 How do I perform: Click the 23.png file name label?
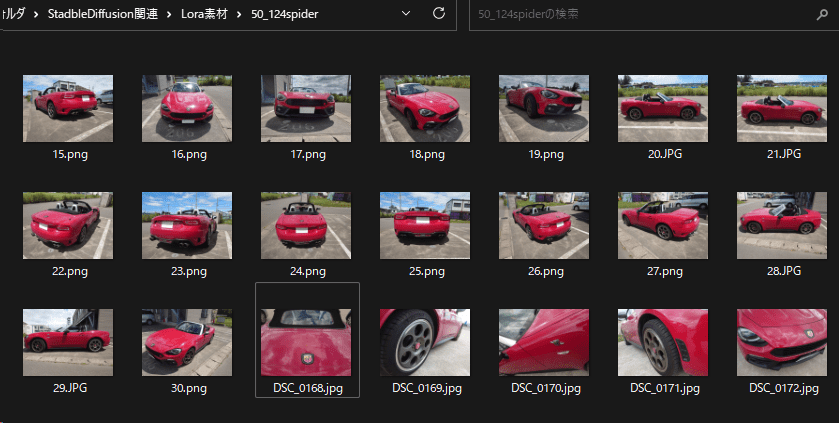point(187,271)
